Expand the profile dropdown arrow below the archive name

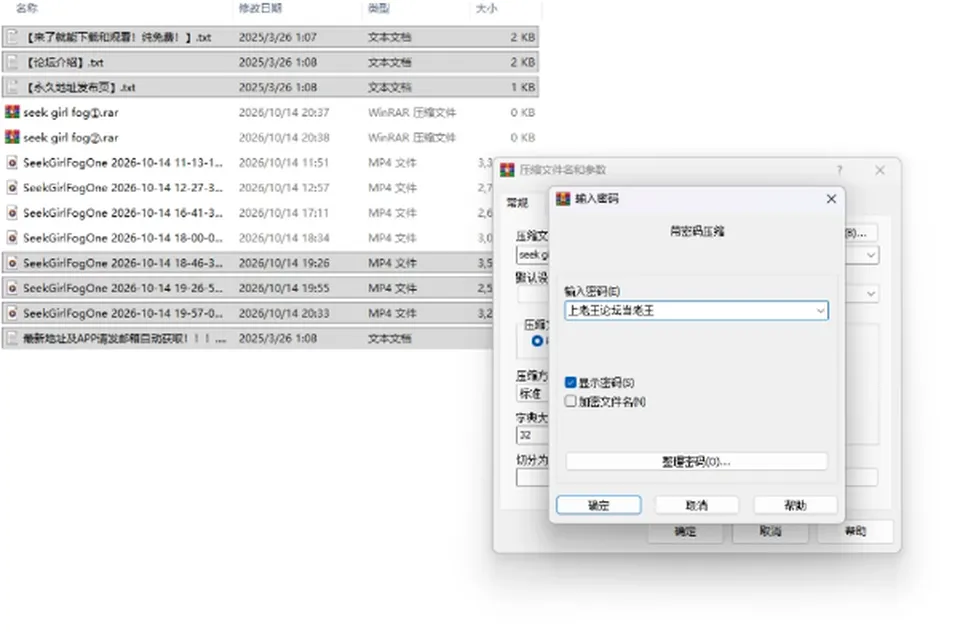click(x=871, y=294)
